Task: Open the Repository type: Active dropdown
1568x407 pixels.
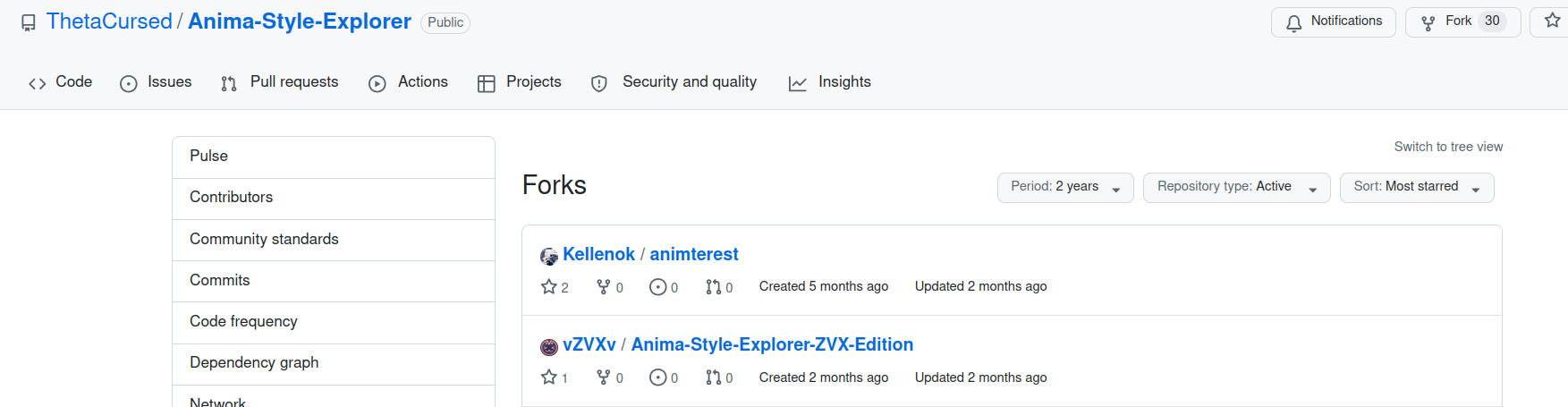Action: click(1237, 188)
